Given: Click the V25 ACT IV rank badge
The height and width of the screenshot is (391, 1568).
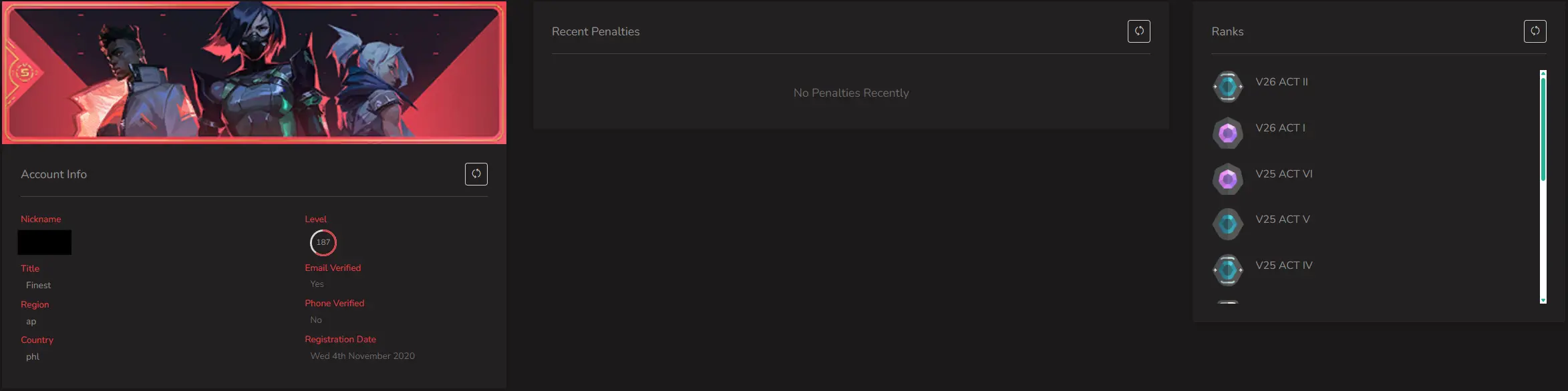Looking at the screenshot, I should [1228, 270].
